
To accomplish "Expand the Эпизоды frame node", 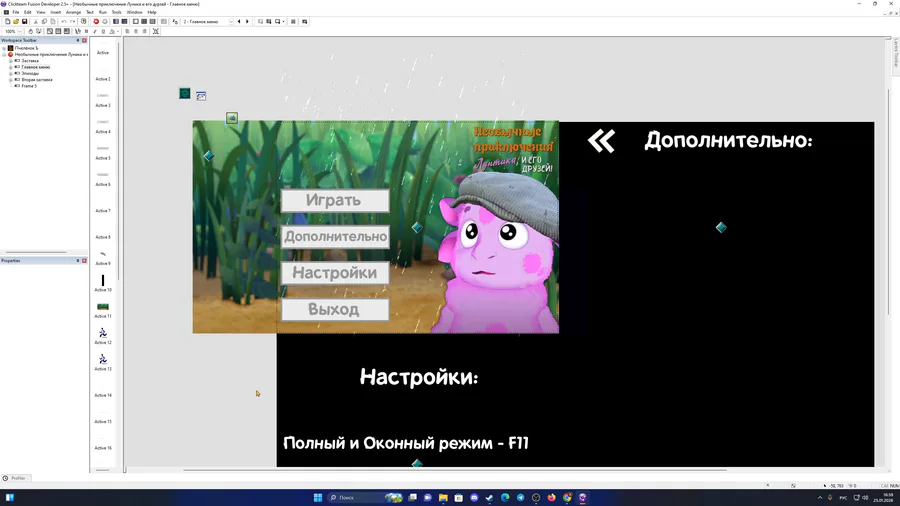I will (x=10, y=73).
